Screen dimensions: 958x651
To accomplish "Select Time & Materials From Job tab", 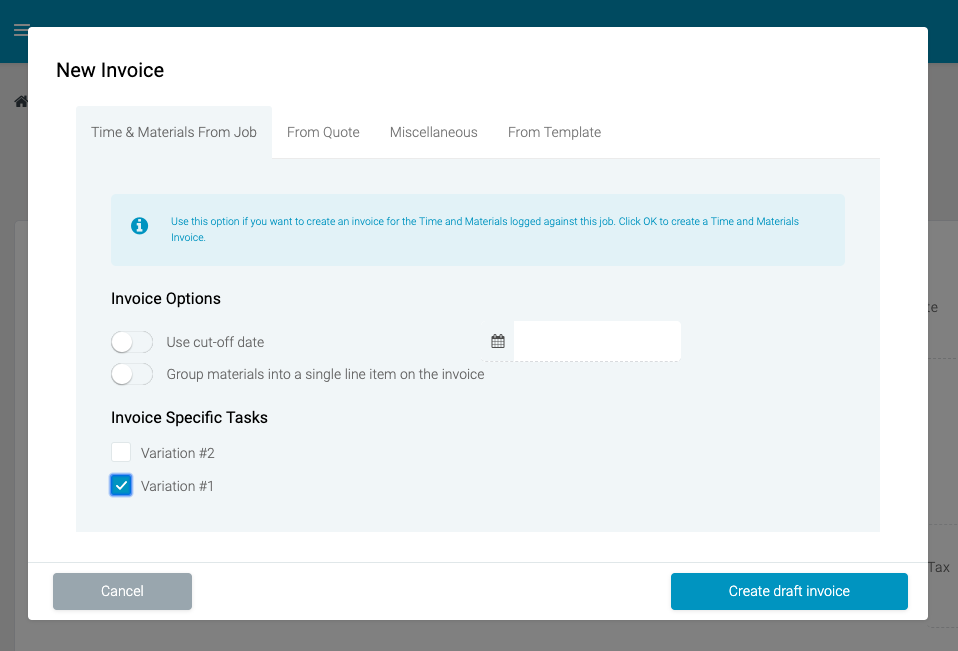I will tap(174, 132).
